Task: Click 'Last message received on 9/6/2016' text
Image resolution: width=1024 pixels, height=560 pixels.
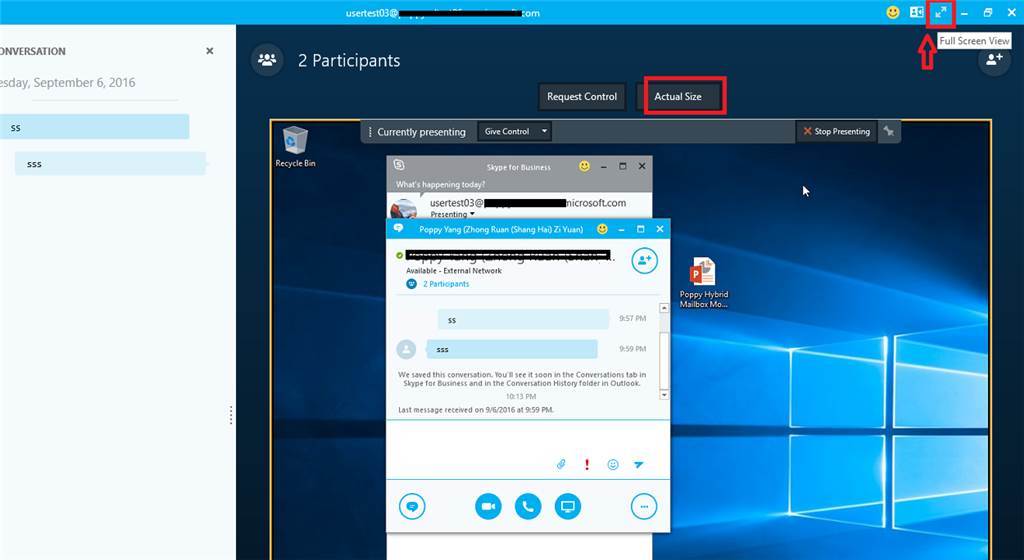Action: (475, 410)
